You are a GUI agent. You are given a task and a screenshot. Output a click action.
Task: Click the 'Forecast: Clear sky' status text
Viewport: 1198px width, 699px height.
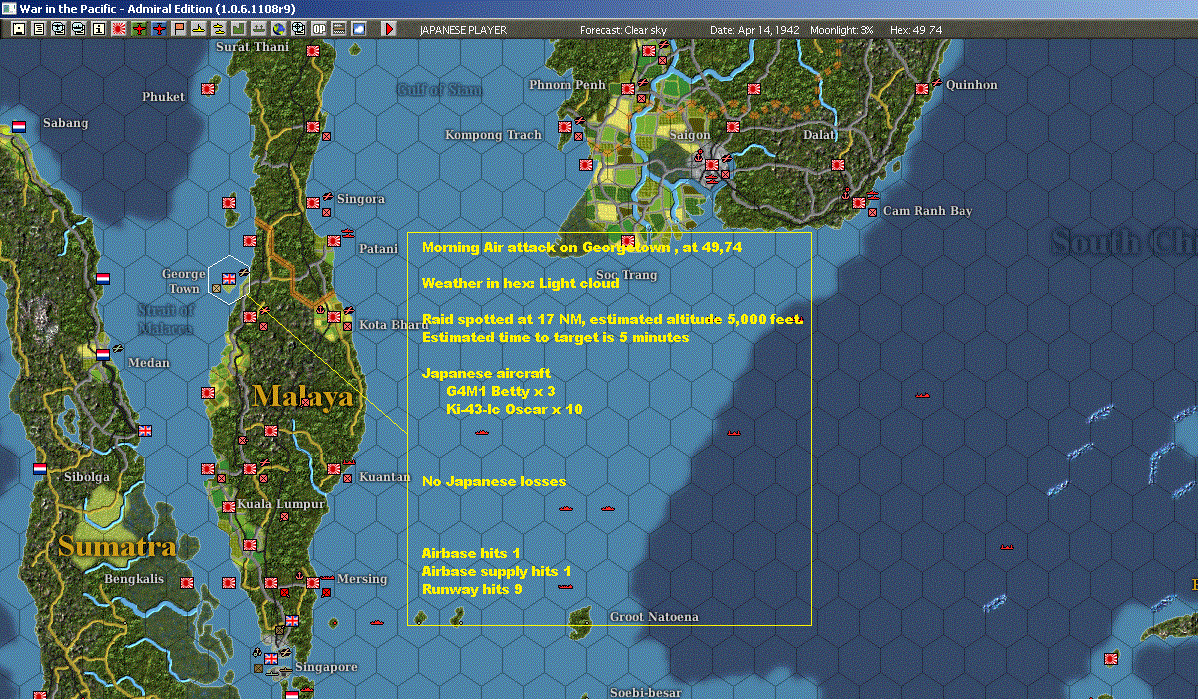623,30
